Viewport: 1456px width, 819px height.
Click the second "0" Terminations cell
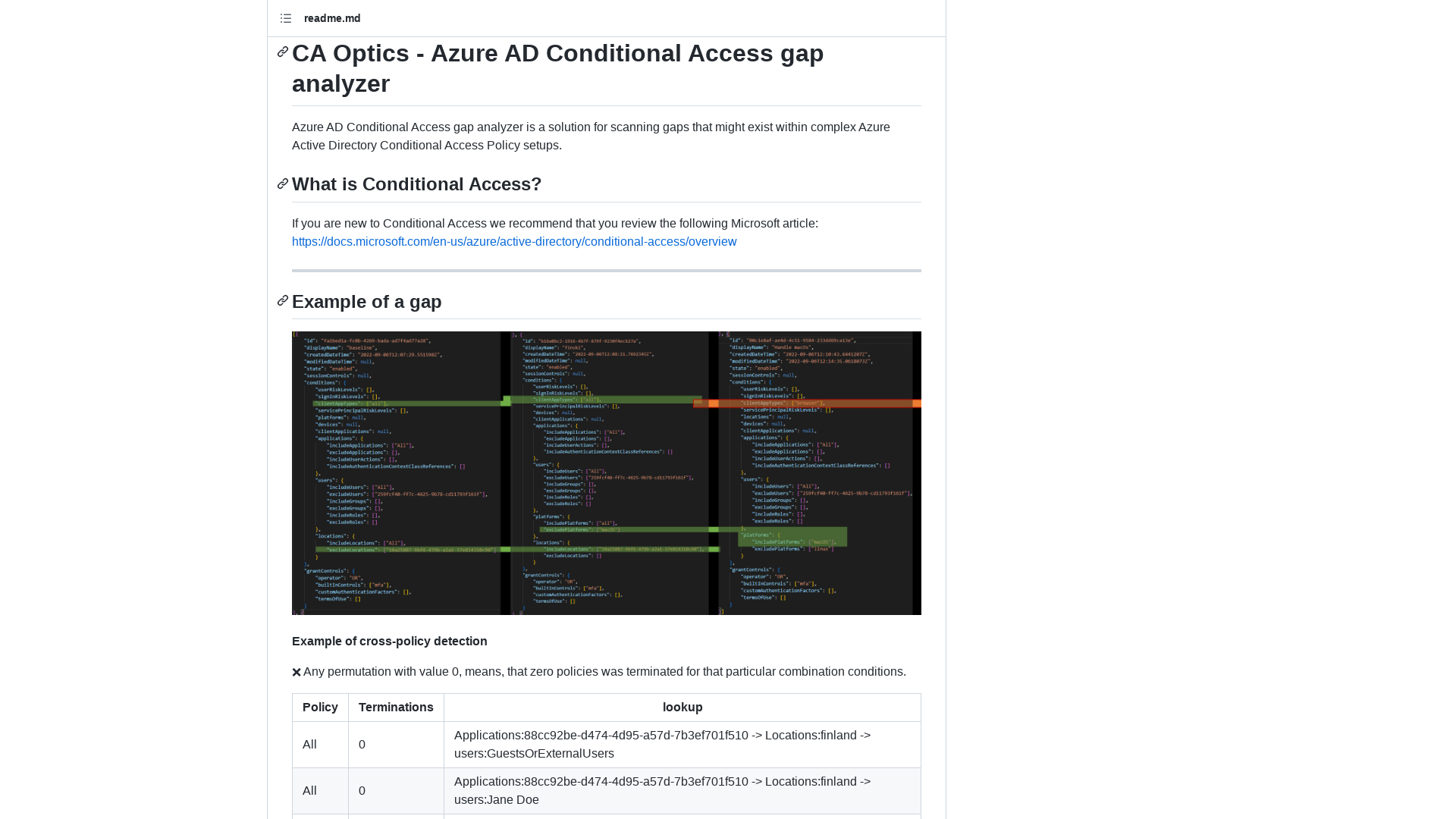click(362, 790)
